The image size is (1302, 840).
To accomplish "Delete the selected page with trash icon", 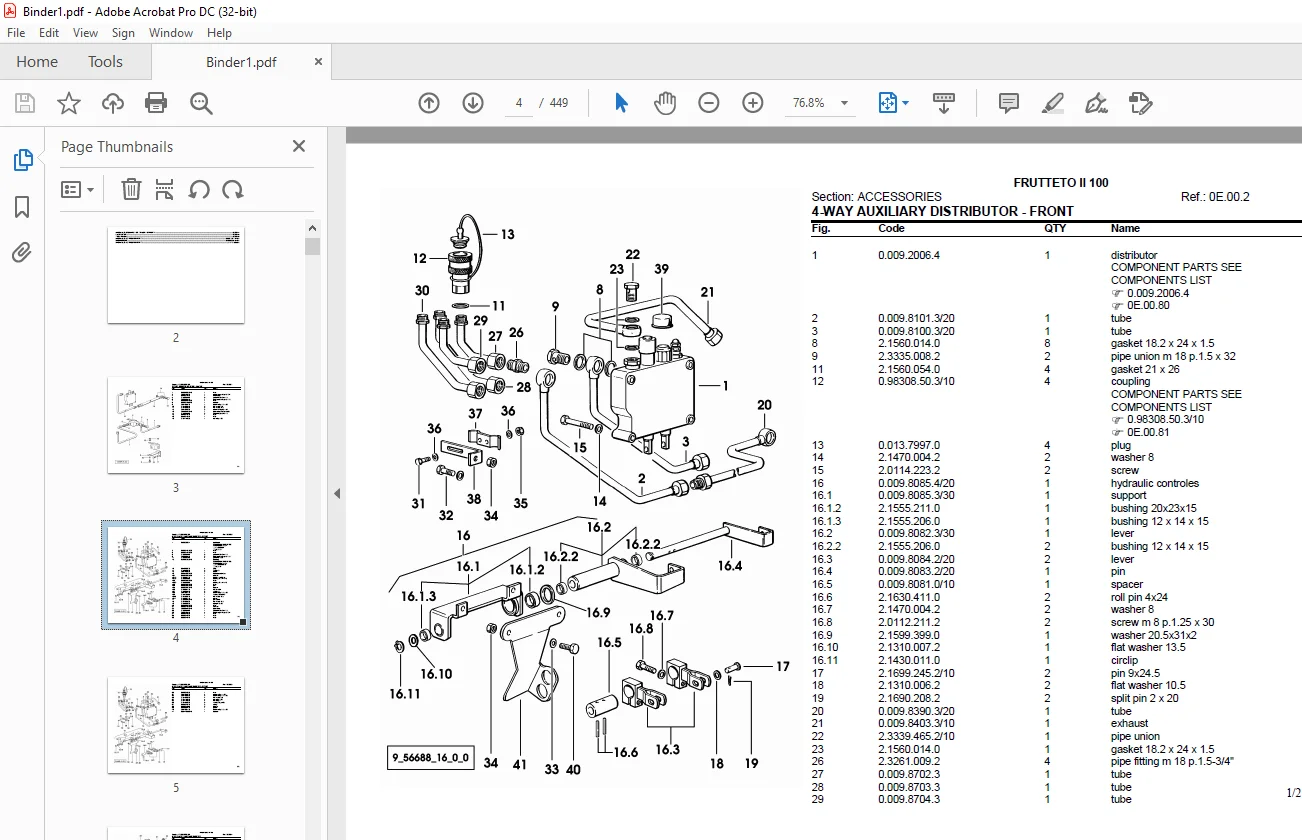I will 131,189.
